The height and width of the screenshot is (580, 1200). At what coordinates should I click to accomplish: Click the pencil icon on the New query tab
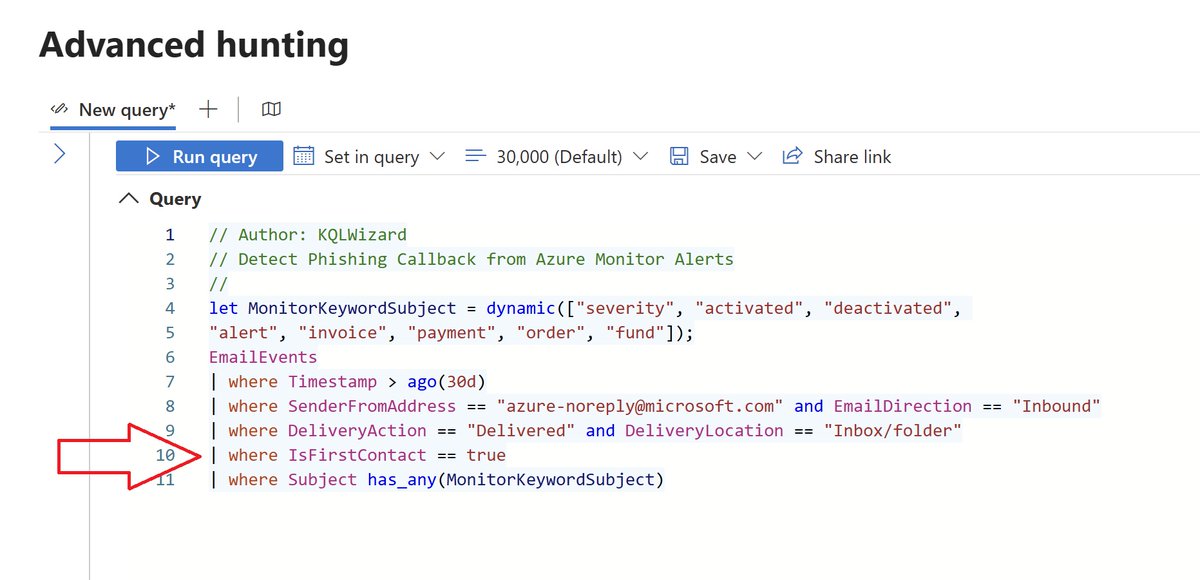tap(60, 109)
